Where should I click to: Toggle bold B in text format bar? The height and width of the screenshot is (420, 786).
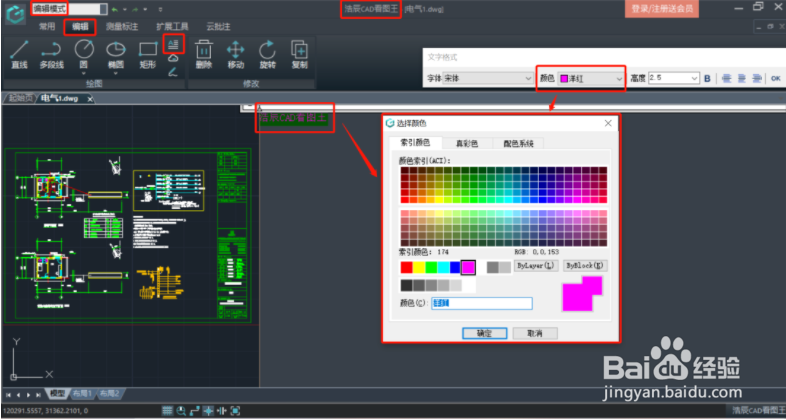tap(707, 79)
